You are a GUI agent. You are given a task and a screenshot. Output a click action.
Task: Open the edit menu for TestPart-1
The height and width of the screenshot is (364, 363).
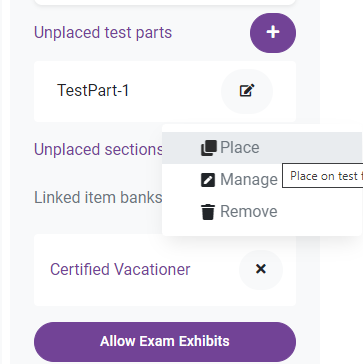247,91
